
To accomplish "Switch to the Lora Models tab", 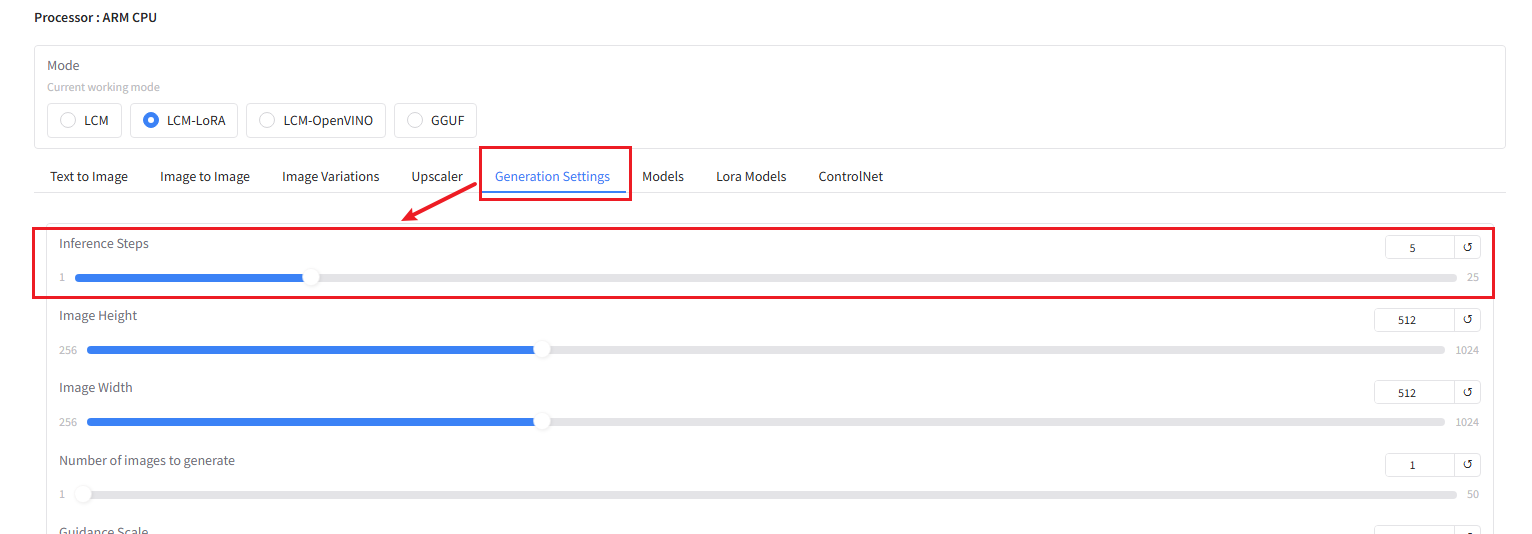I will (x=751, y=177).
